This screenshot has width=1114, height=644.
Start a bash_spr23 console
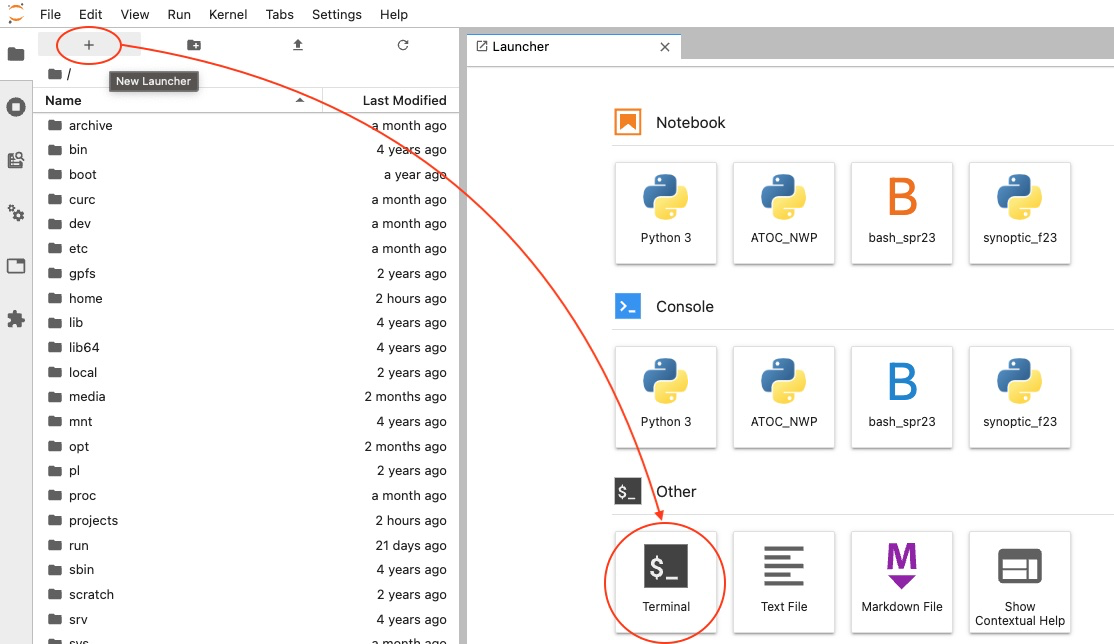click(902, 397)
